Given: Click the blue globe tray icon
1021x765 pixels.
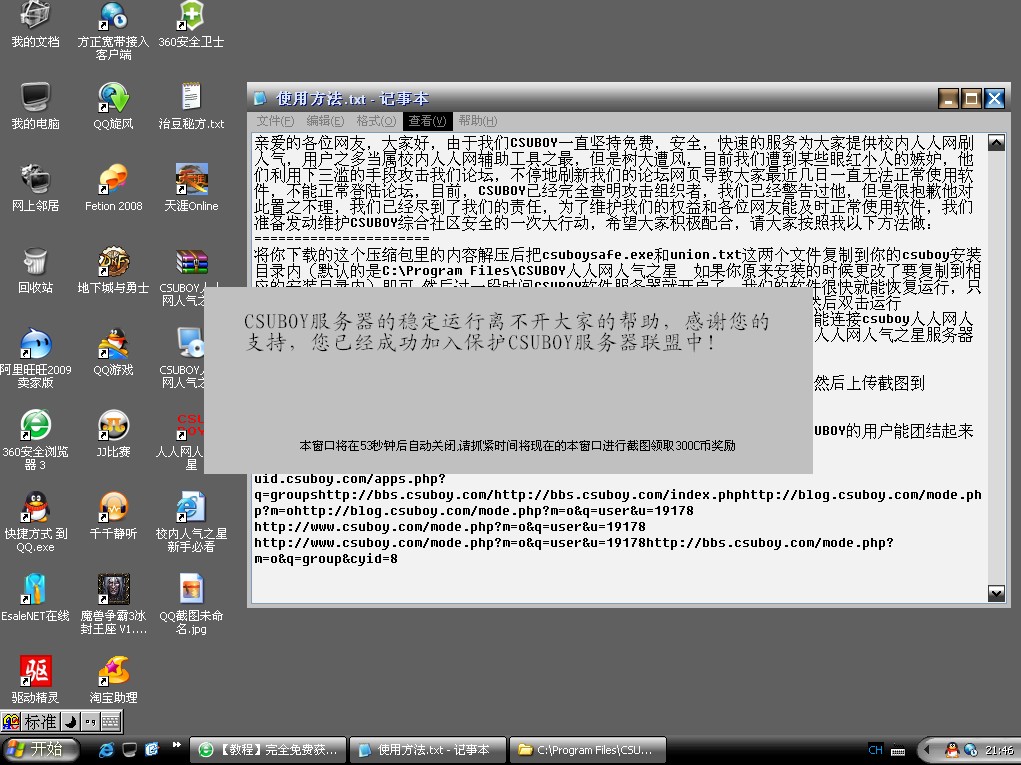Looking at the screenshot, I should [971, 750].
